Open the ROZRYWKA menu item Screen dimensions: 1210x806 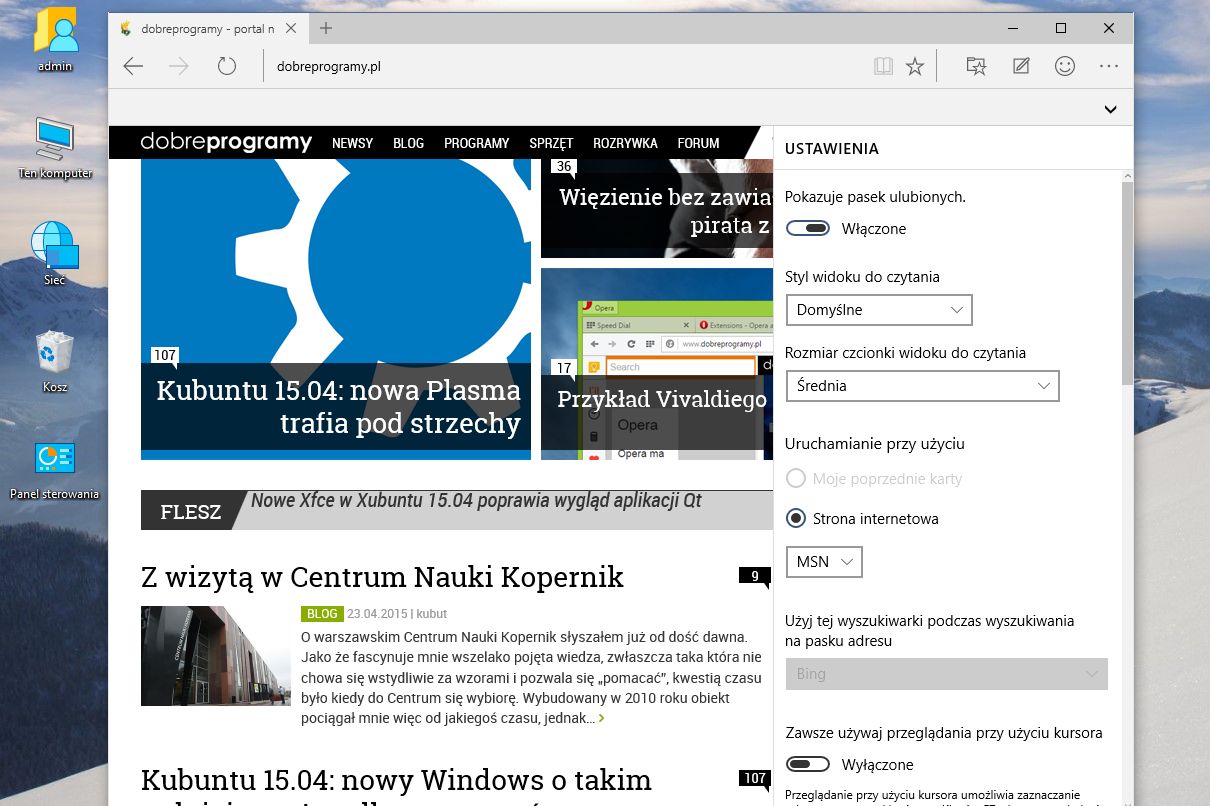click(625, 143)
